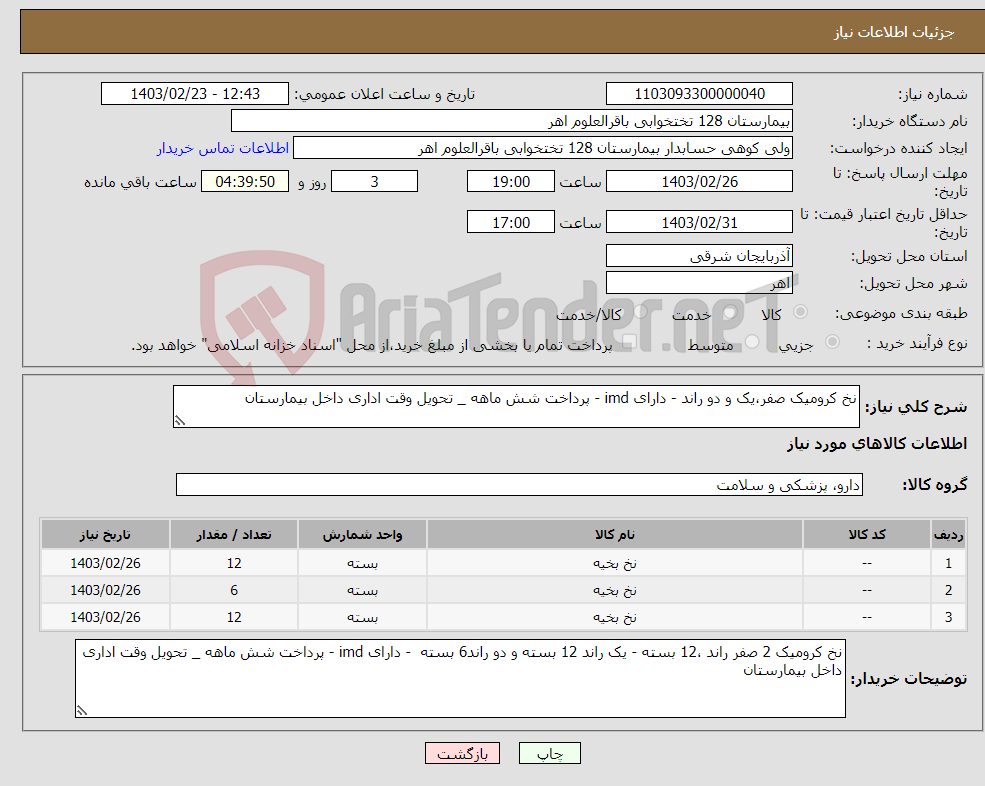Image resolution: width=985 pixels, height=786 pixels.
Task: Click quantity 6 in row 2
Action: (234, 591)
